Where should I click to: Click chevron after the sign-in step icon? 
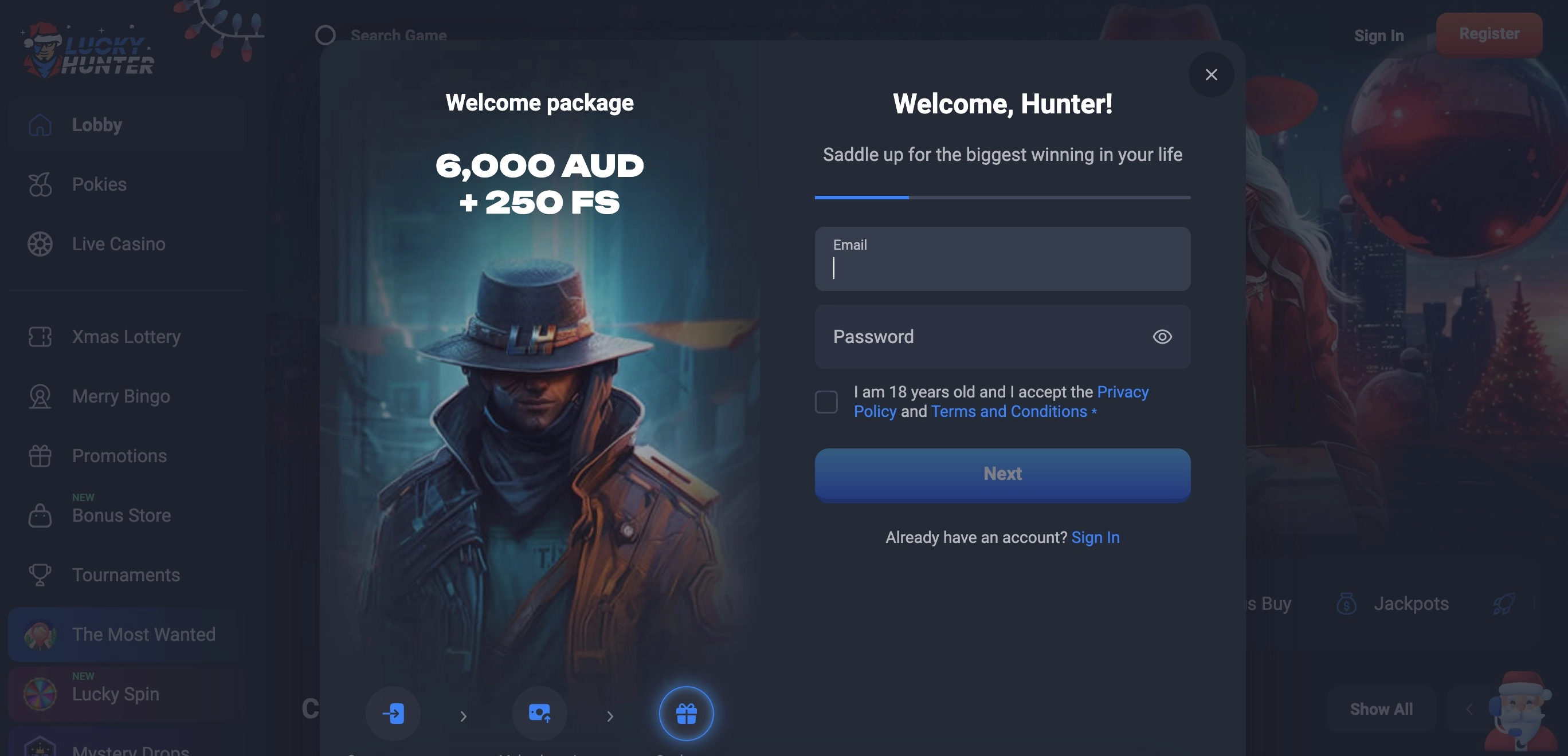click(x=463, y=716)
